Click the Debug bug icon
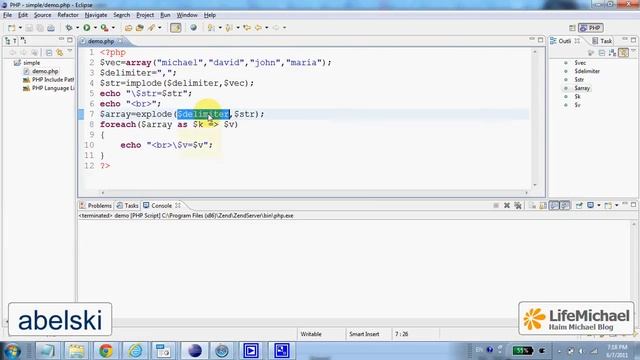Image resolution: width=640 pixels, height=360 pixels. [69, 28]
